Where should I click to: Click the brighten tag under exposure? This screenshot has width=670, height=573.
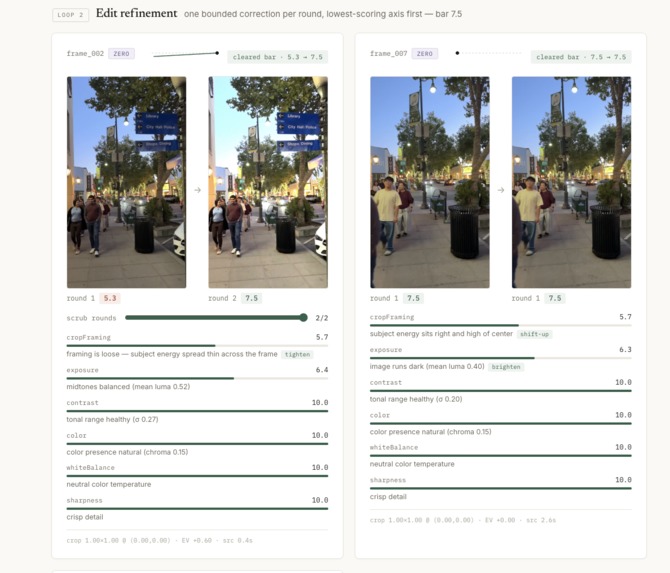(x=506, y=367)
